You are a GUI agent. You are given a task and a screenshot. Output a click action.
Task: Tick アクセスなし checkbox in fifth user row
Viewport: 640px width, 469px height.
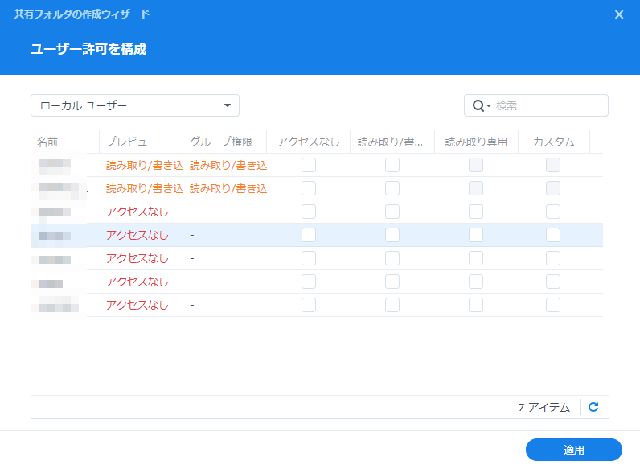pos(308,258)
